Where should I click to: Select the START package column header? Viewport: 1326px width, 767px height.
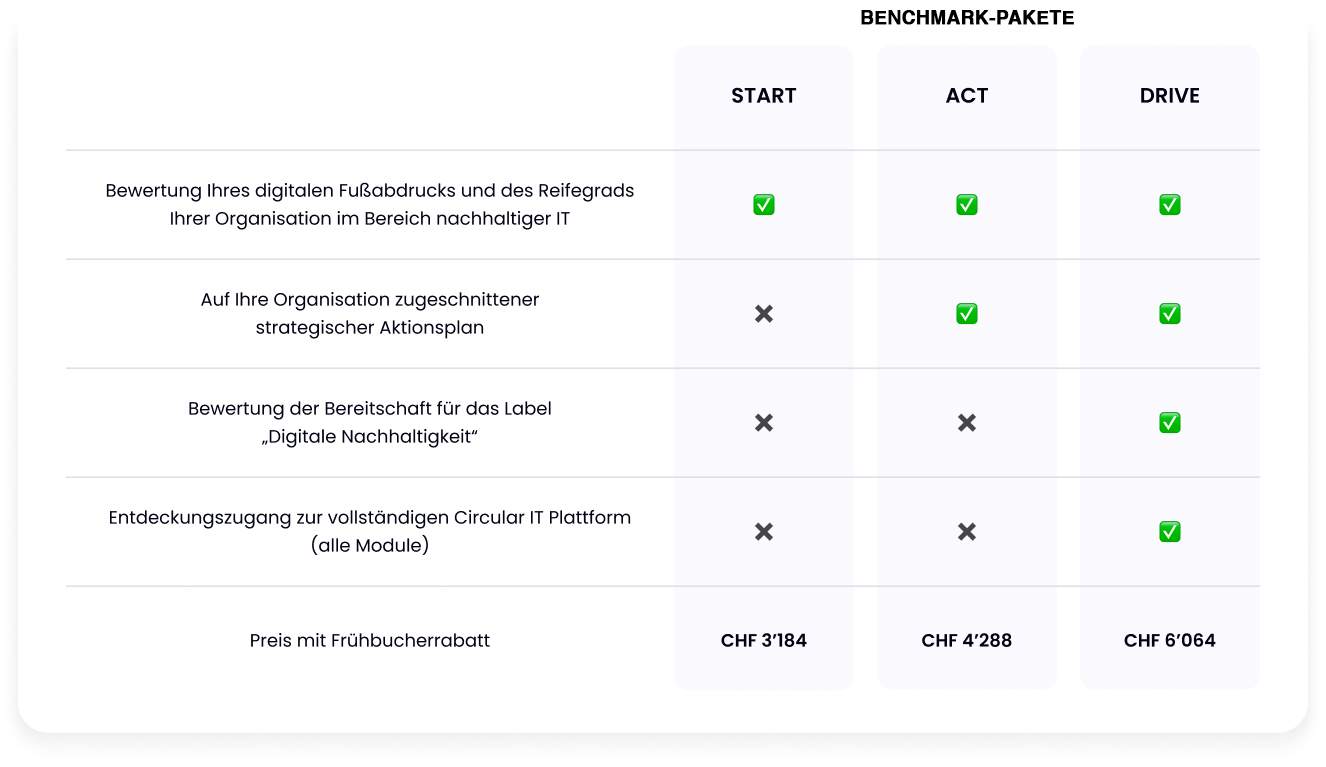tap(764, 96)
